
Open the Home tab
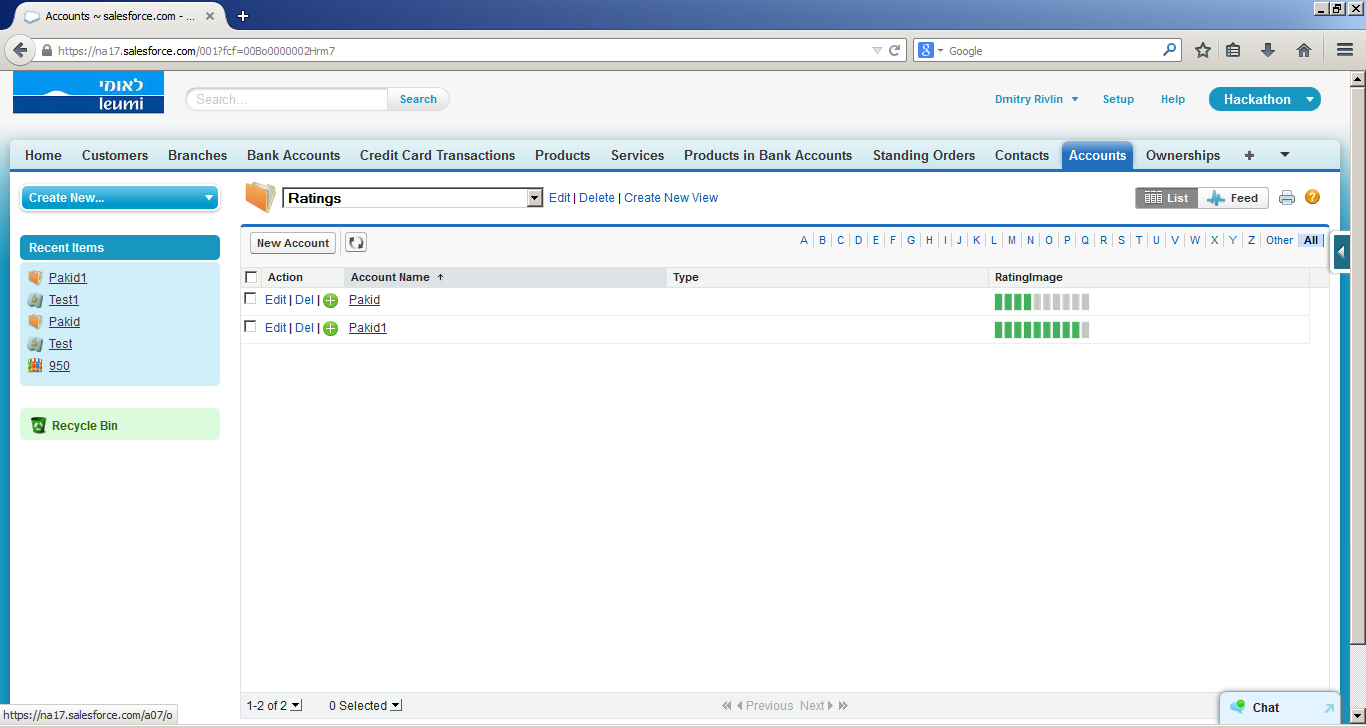click(43, 155)
